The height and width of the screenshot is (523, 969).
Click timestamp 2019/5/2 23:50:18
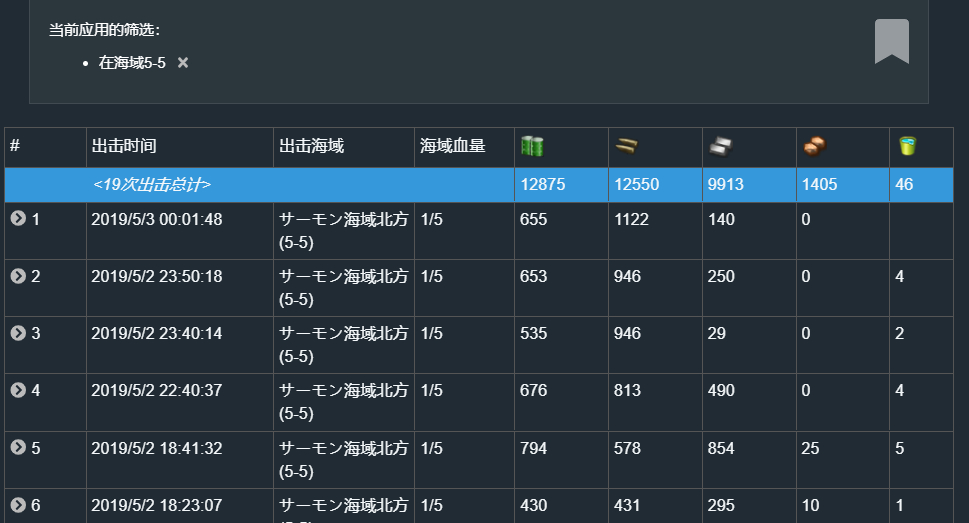coord(156,276)
